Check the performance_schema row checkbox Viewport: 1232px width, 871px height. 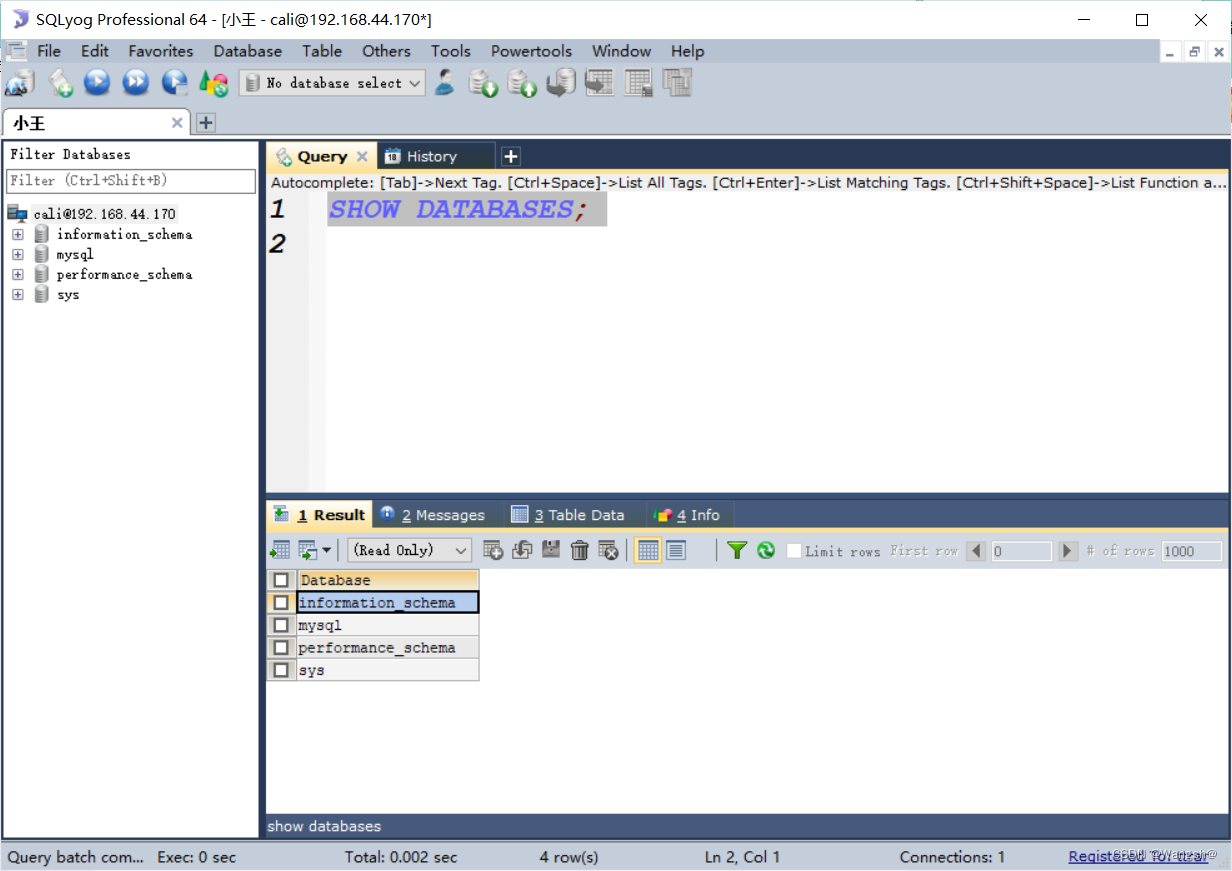tap(281, 648)
